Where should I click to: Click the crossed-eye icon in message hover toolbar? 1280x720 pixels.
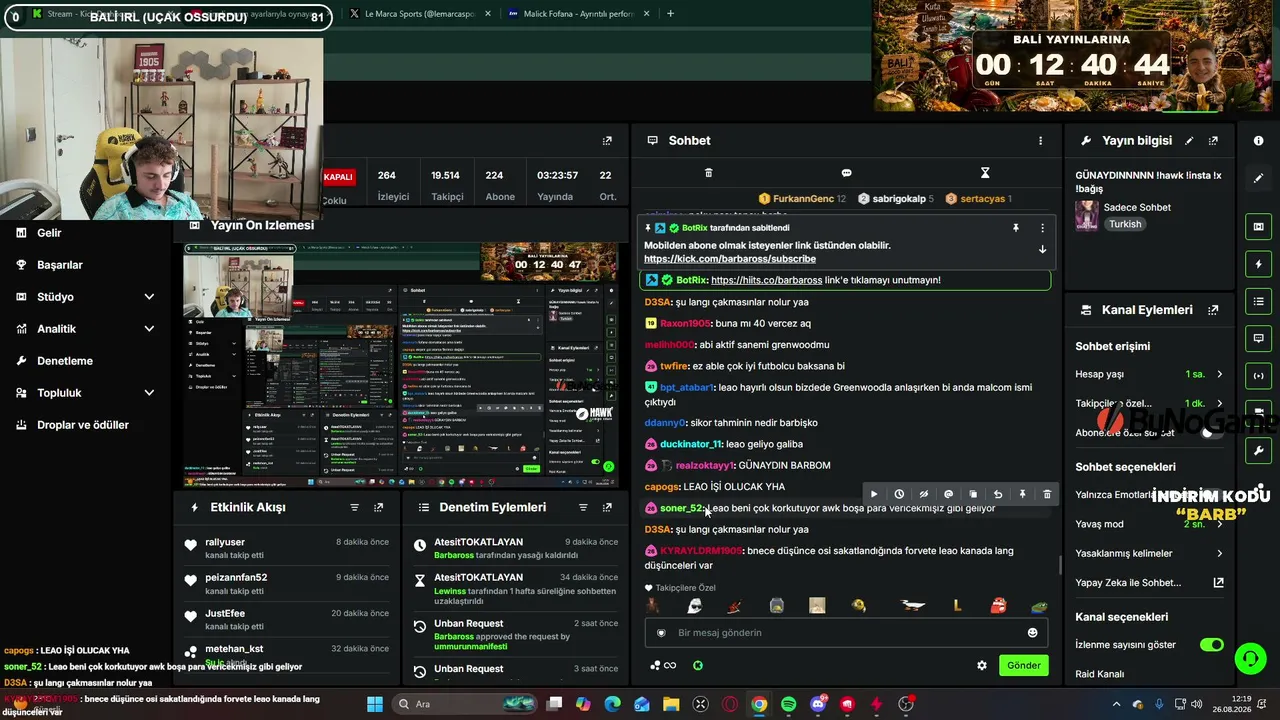click(924, 494)
